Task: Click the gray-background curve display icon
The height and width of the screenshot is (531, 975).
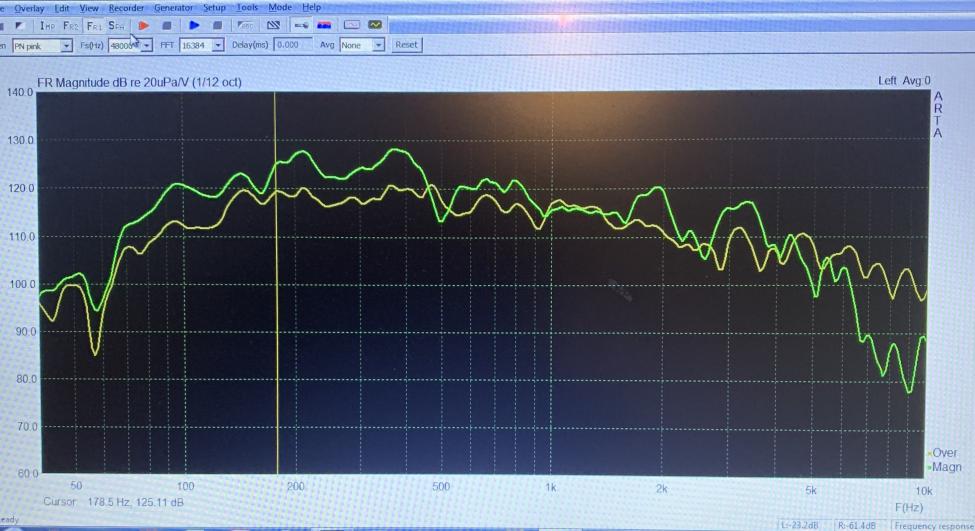Action: click(x=351, y=25)
